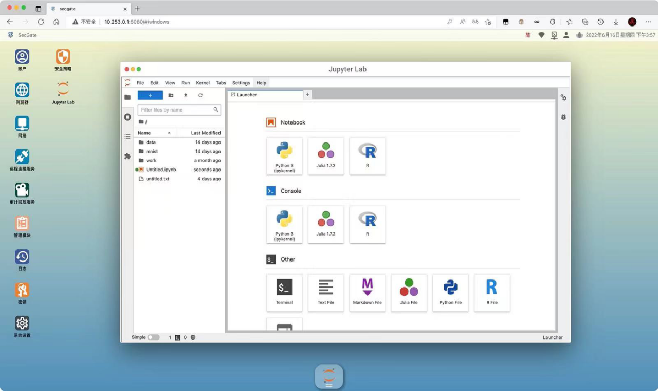658x392 pixels.
Task: Start an R console from Console section
Action: point(367,225)
